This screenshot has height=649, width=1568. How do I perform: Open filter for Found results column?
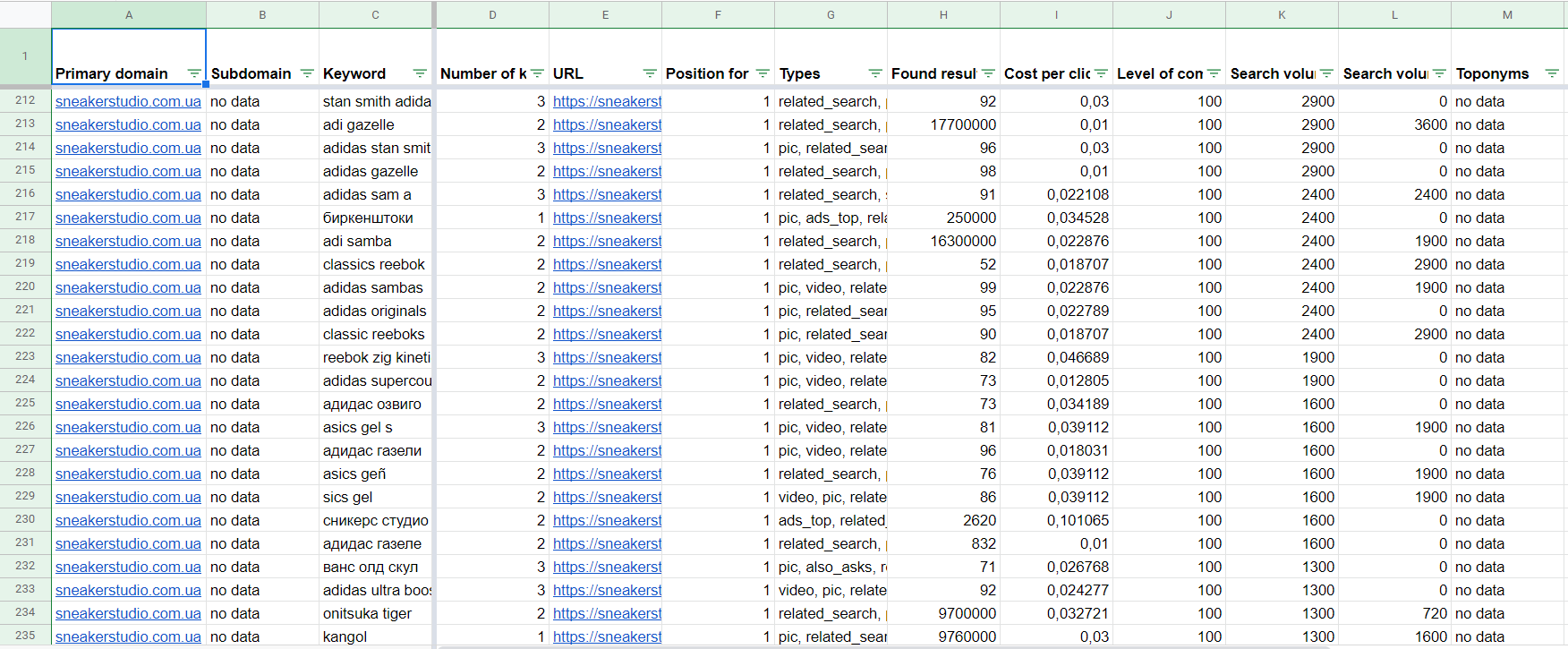[988, 73]
